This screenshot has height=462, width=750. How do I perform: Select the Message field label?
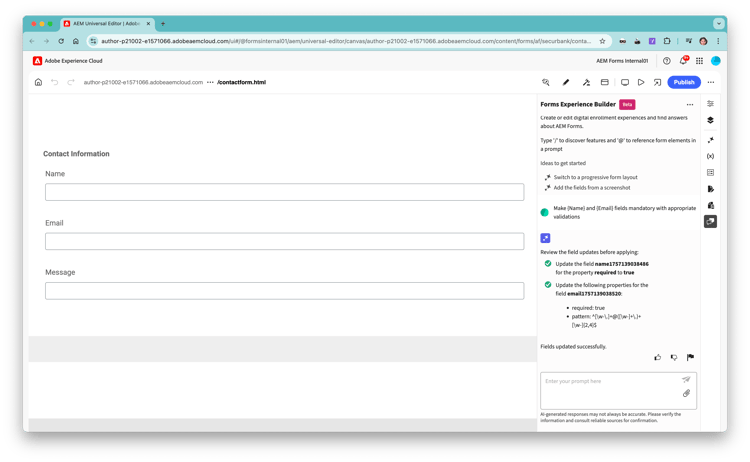pyautogui.click(x=60, y=272)
